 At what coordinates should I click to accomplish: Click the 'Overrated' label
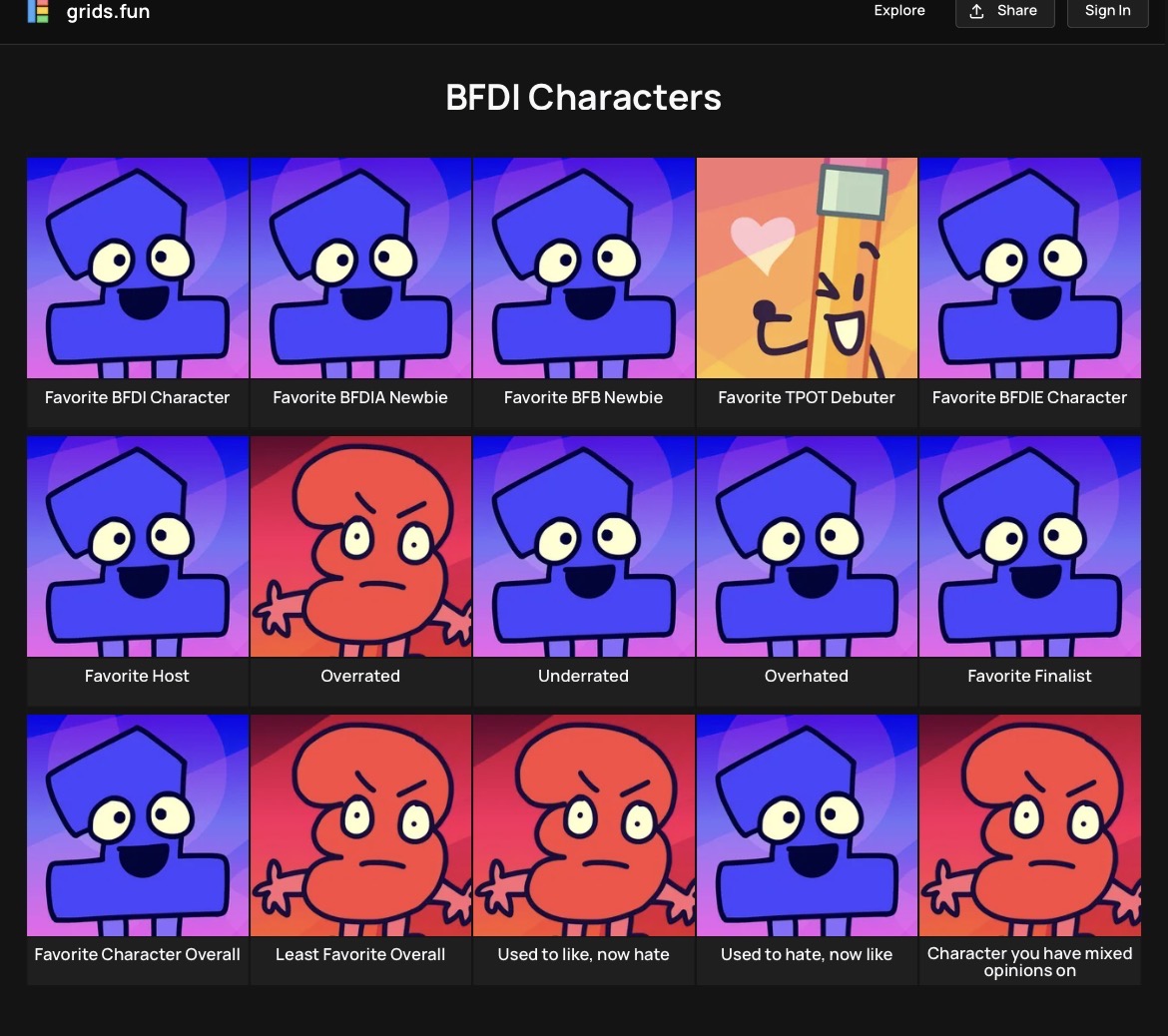click(x=360, y=677)
